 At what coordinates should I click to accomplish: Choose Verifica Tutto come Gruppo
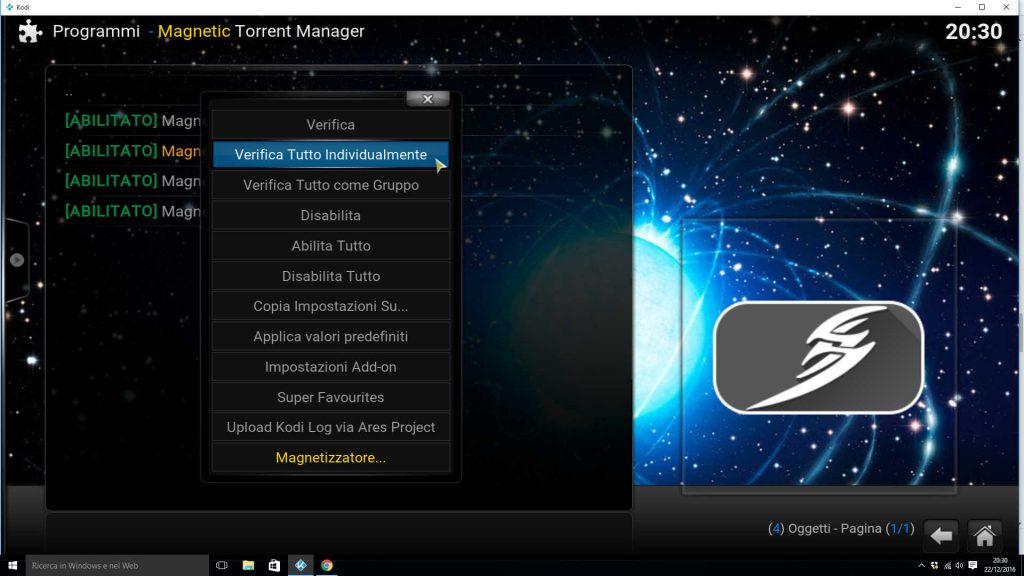(330, 185)
